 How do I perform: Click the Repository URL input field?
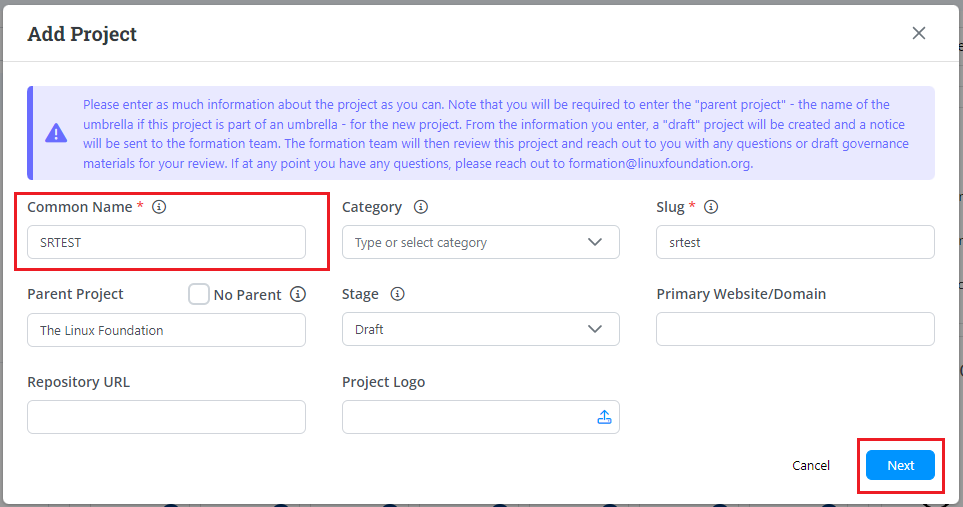tap(166, 417)
